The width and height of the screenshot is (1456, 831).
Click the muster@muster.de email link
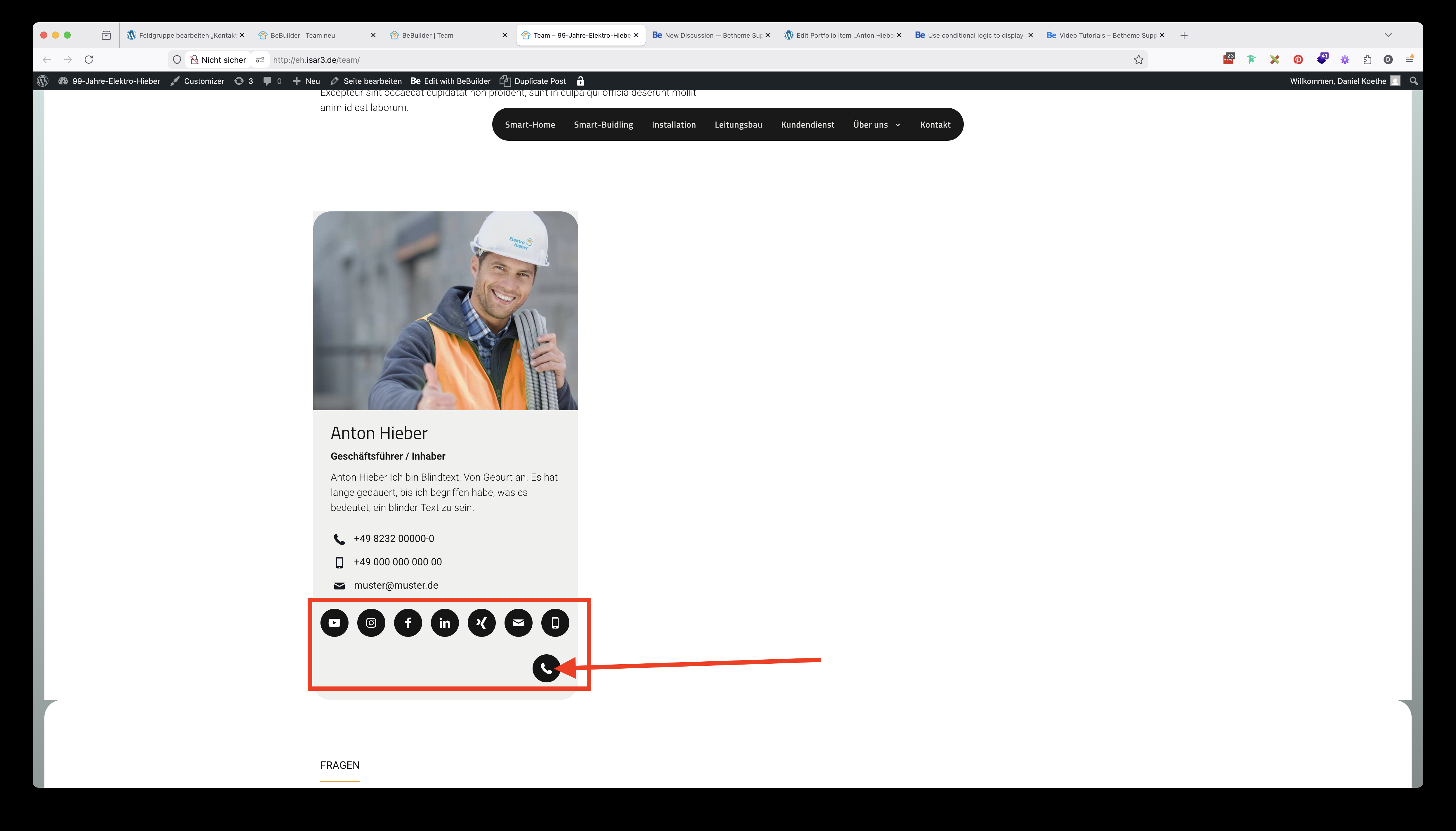pos(396,585)
